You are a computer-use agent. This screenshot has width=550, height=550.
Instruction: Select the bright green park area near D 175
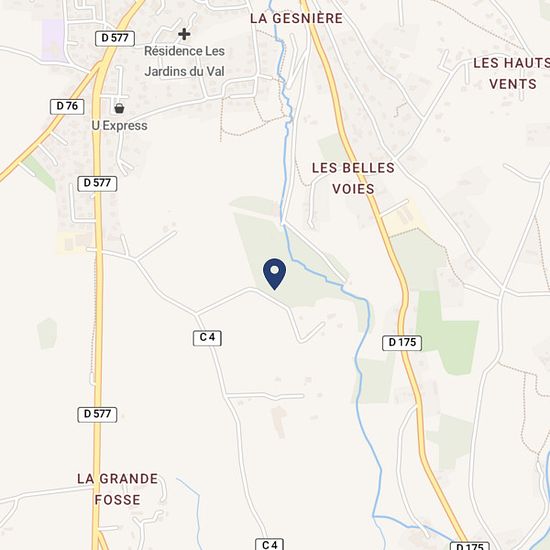448,331
